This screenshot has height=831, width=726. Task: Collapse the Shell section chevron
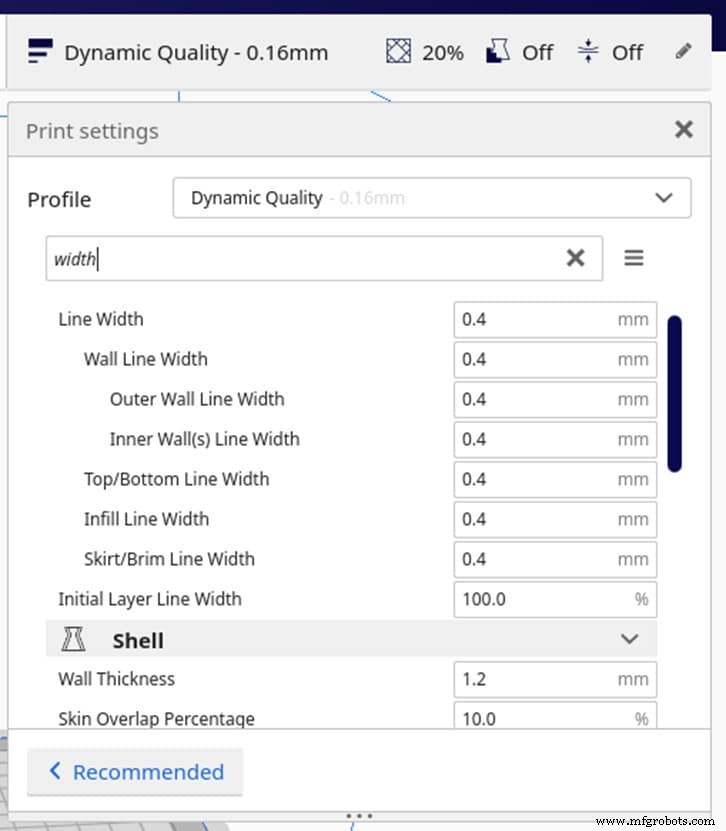tap(630, 639)
